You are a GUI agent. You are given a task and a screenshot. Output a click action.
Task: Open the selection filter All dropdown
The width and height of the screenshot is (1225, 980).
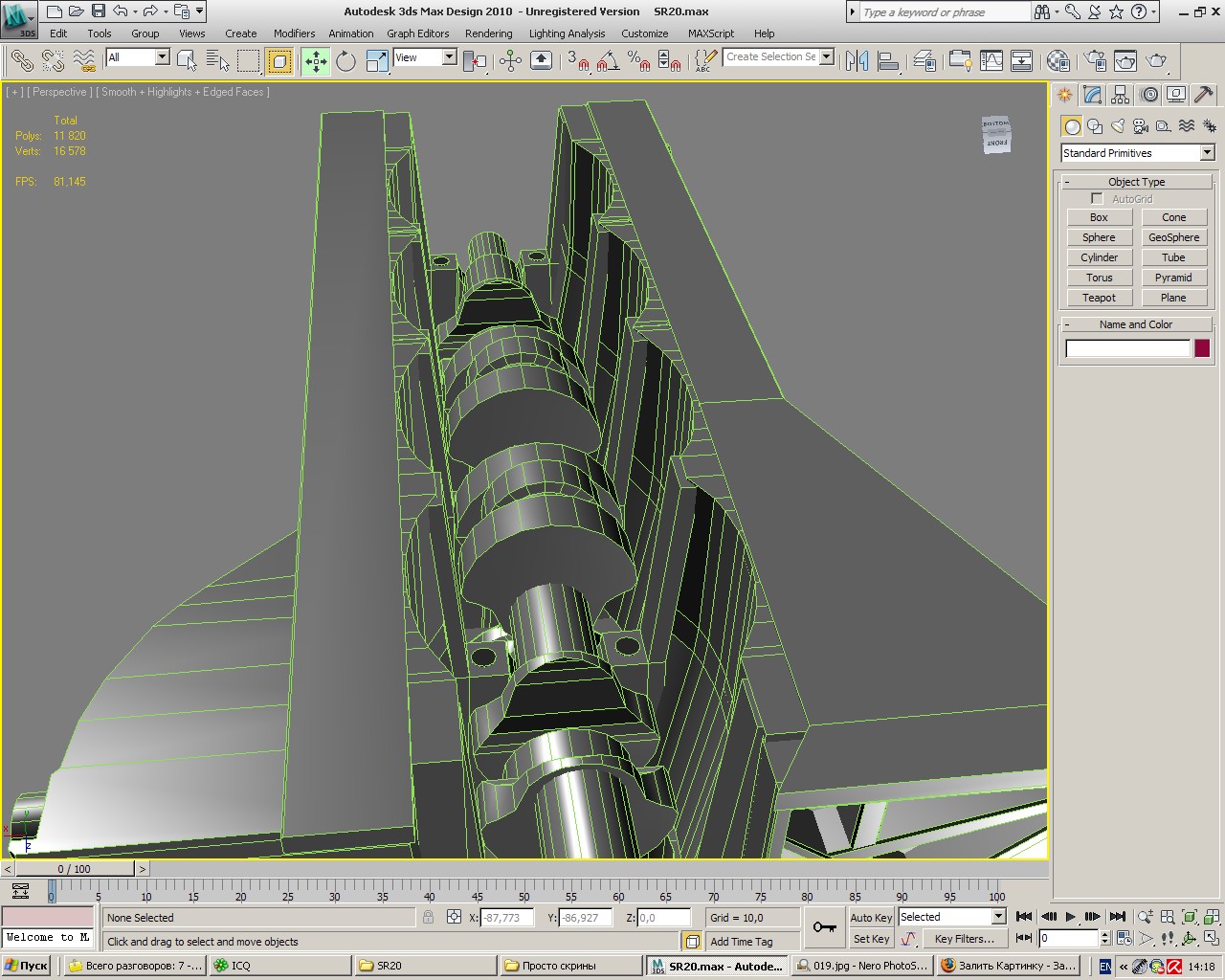162,57
